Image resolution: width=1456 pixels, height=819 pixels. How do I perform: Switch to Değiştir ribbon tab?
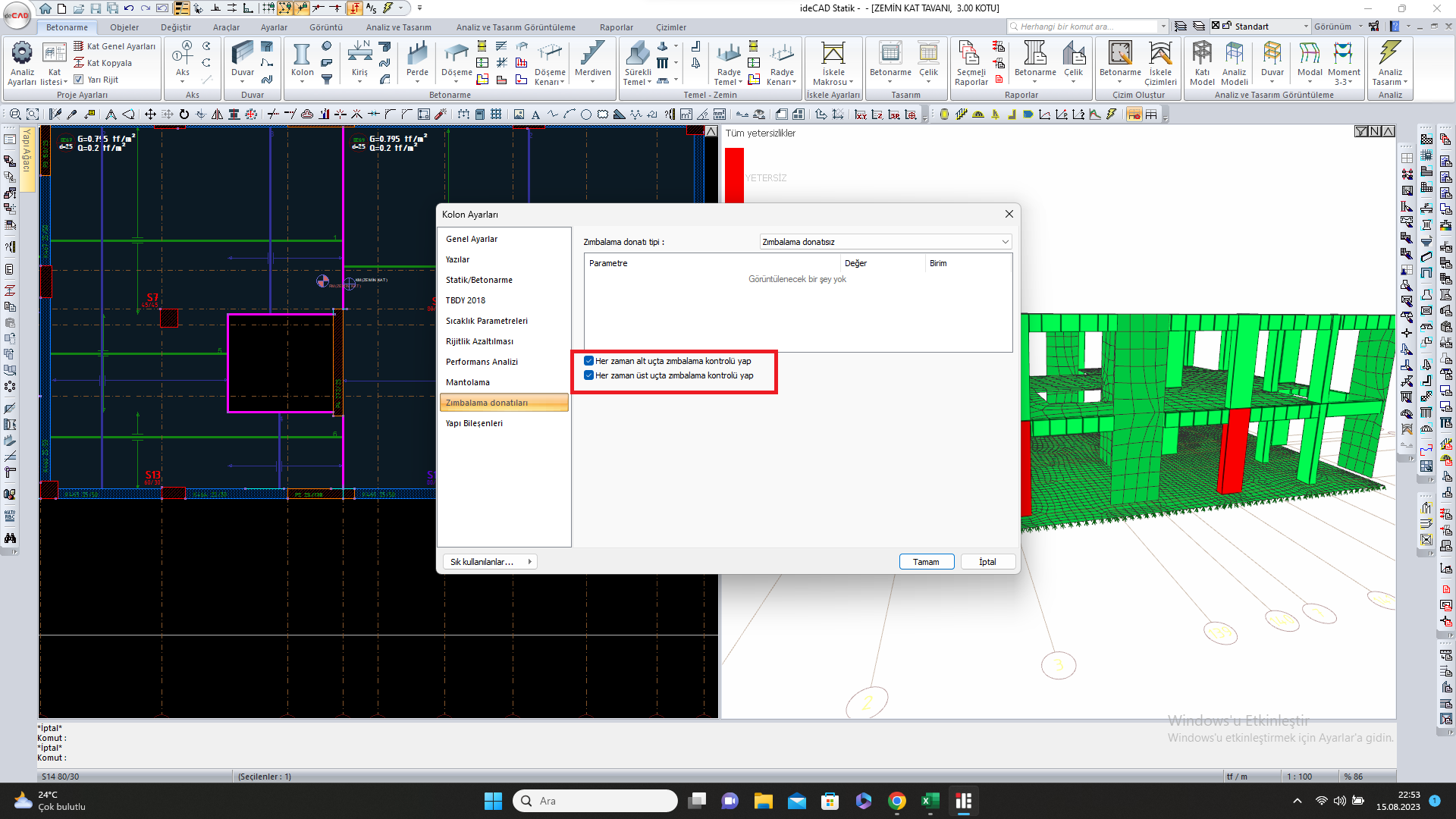pyautogui.click(x=176, y=27)
